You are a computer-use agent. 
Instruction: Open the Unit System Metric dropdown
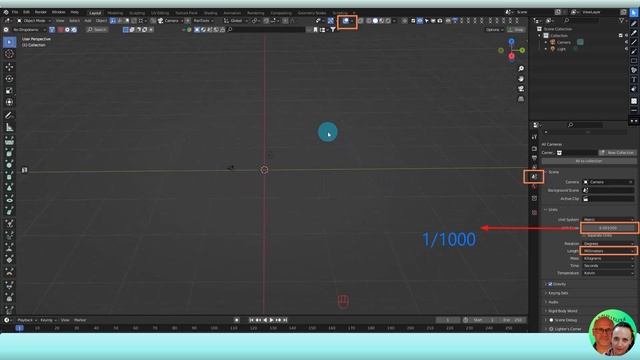(608, 220)
